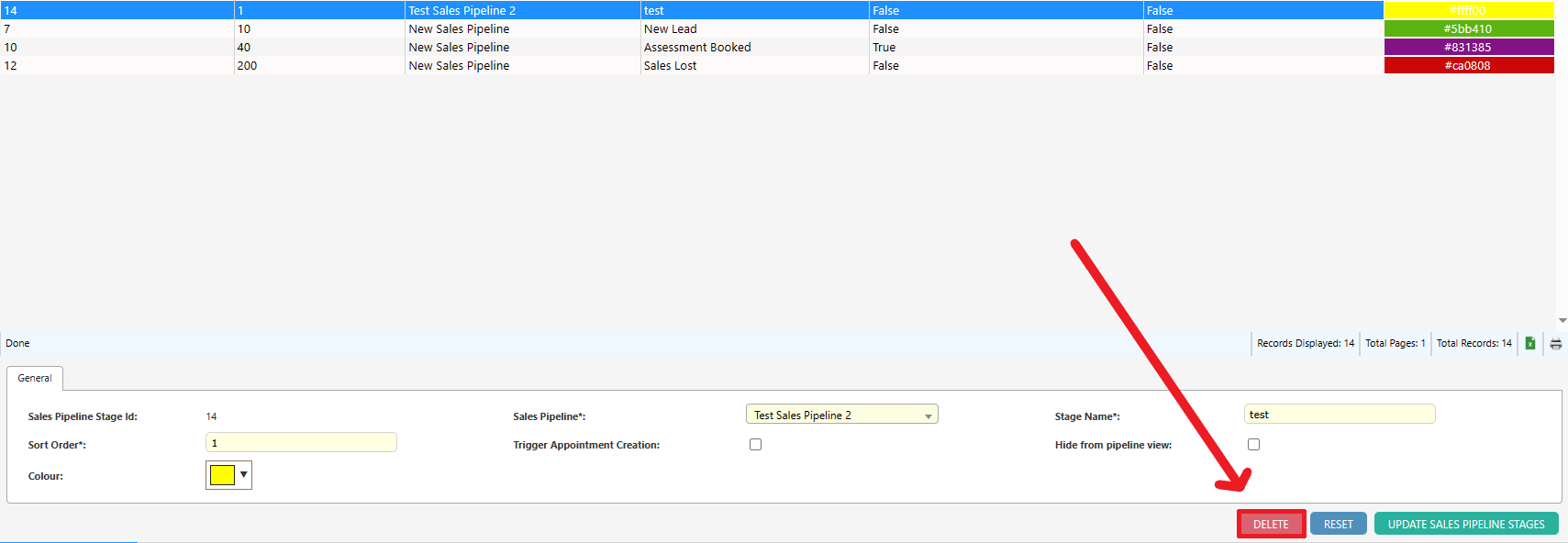1568x543 pixels.
Task: Click the red #ca0808 colour cell
Action: 1468,65
